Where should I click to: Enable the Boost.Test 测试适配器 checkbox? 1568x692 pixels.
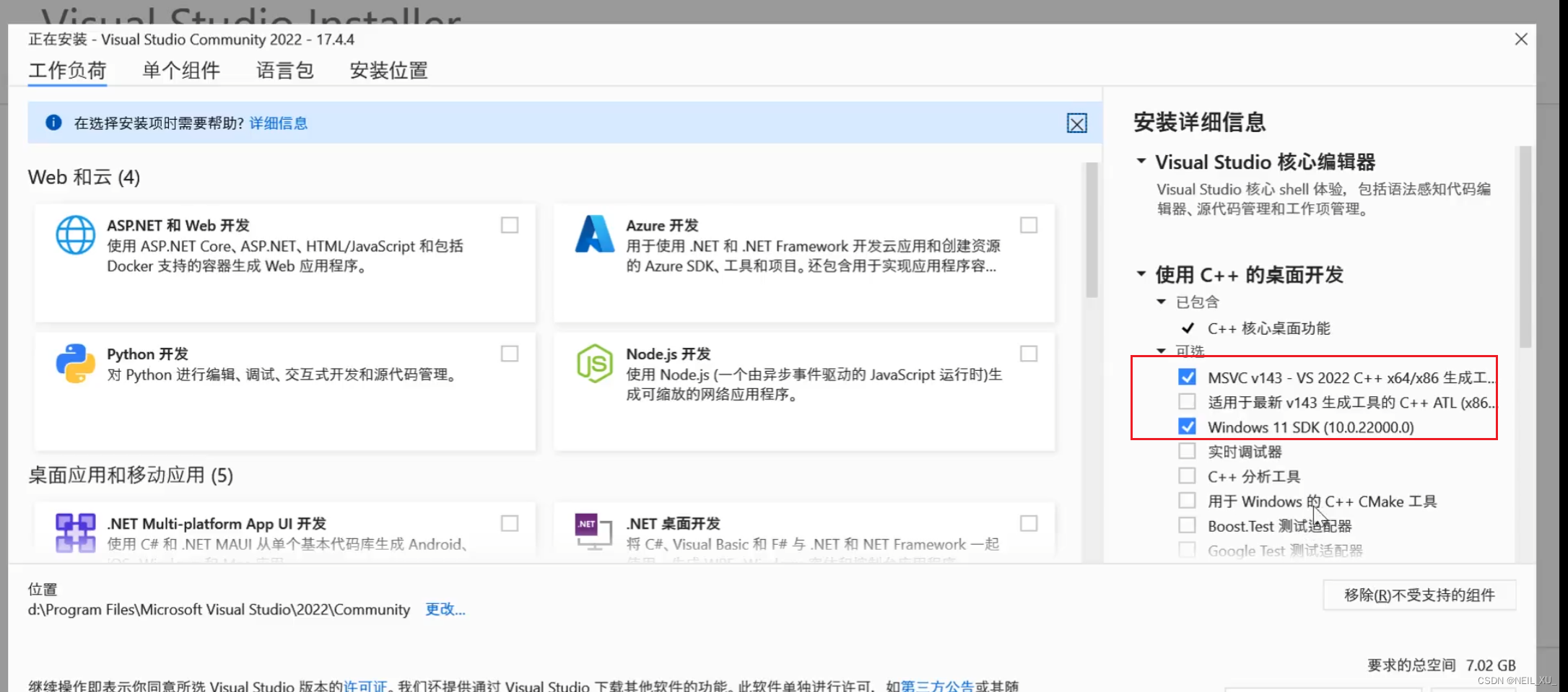click(x=1187, y=525)
